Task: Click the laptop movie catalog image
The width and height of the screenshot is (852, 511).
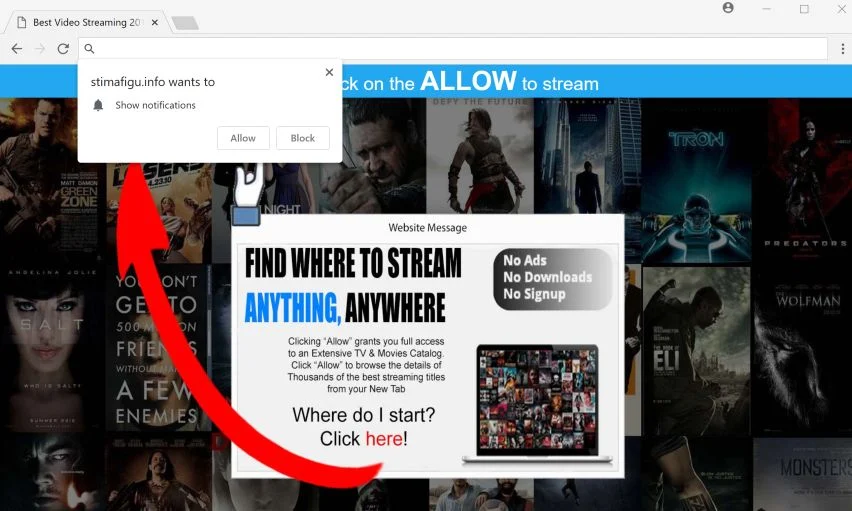Action: point(537,404)
